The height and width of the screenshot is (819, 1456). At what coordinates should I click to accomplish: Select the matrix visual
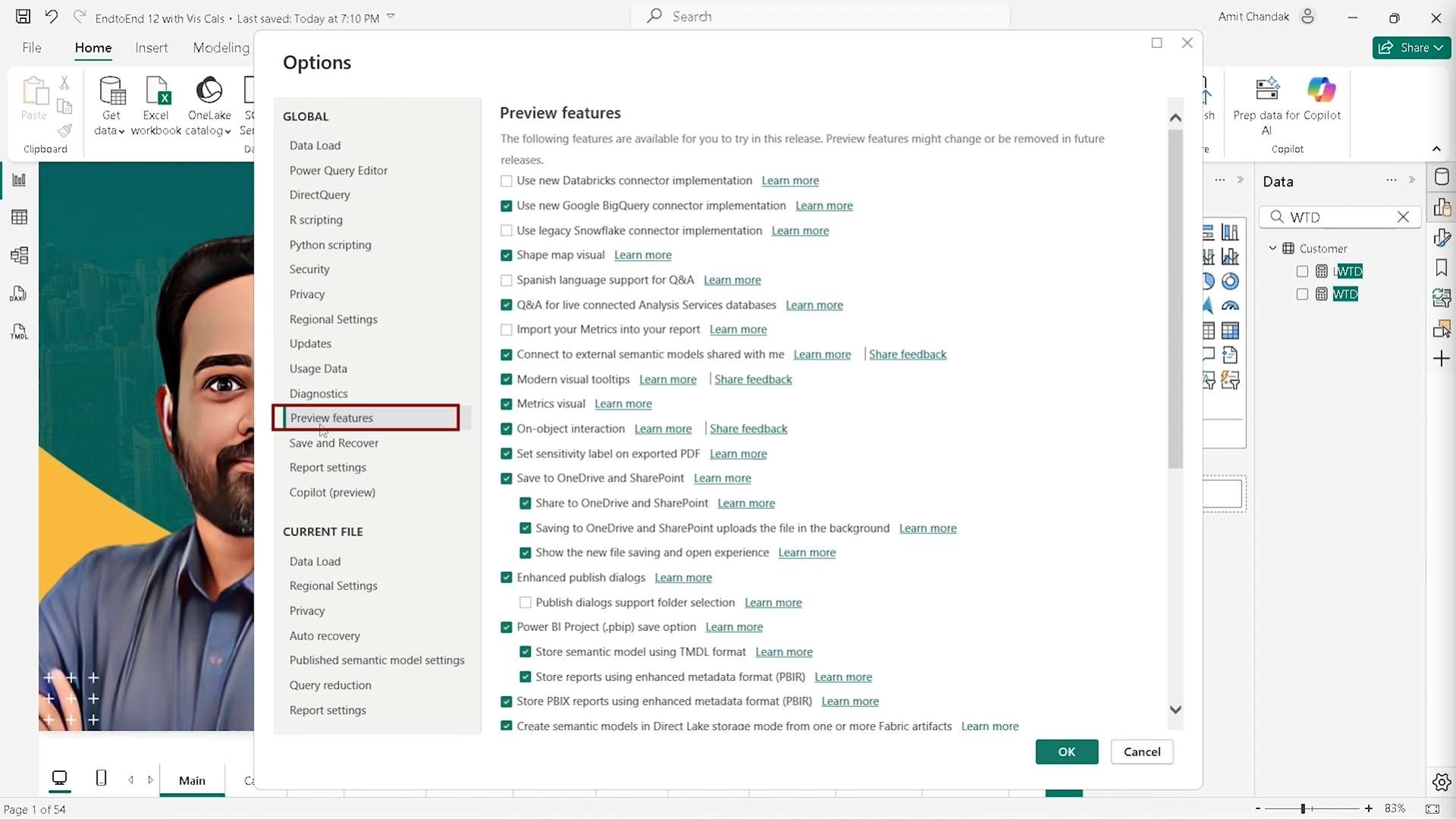1231,330
